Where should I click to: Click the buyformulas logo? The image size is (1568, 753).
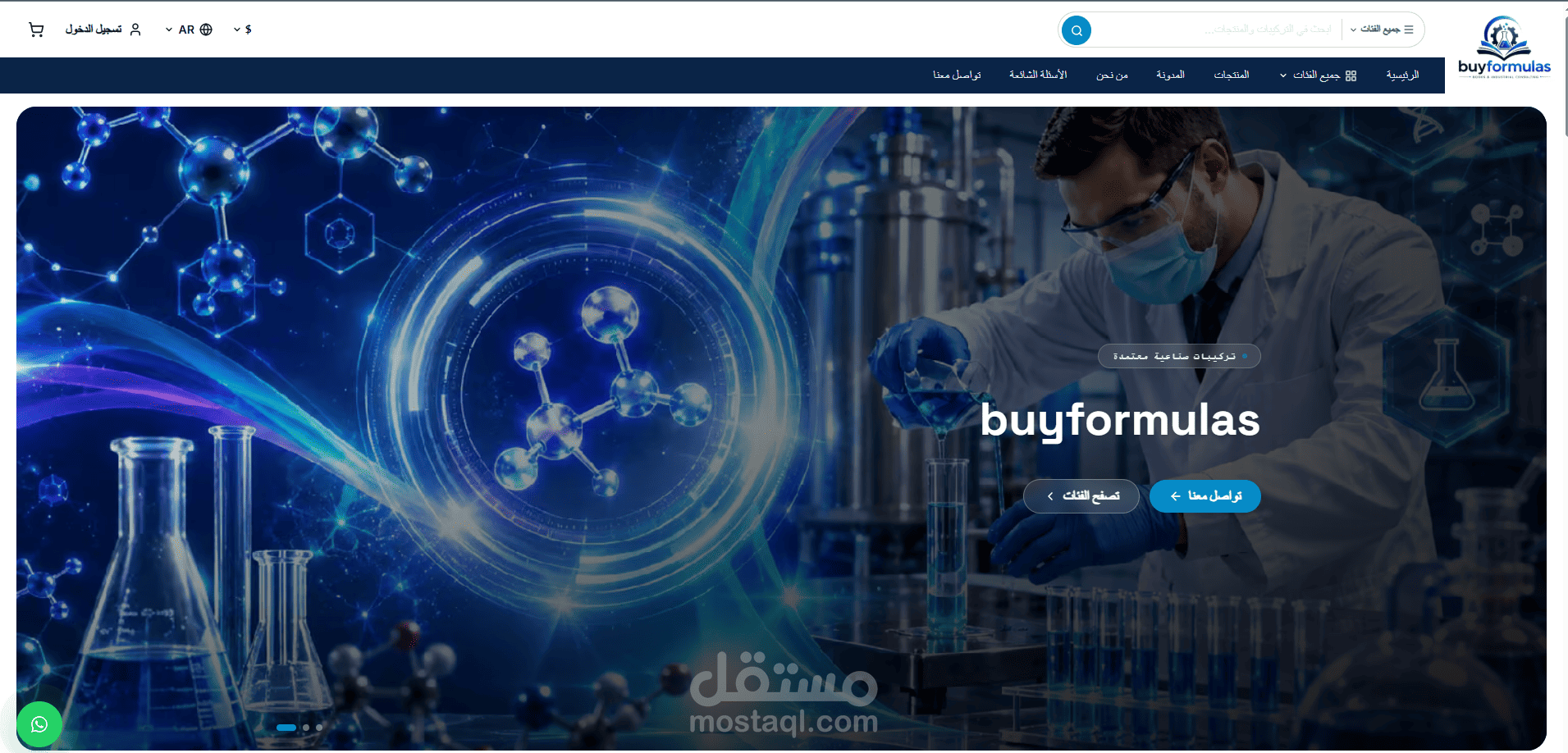coord(1504,47)
